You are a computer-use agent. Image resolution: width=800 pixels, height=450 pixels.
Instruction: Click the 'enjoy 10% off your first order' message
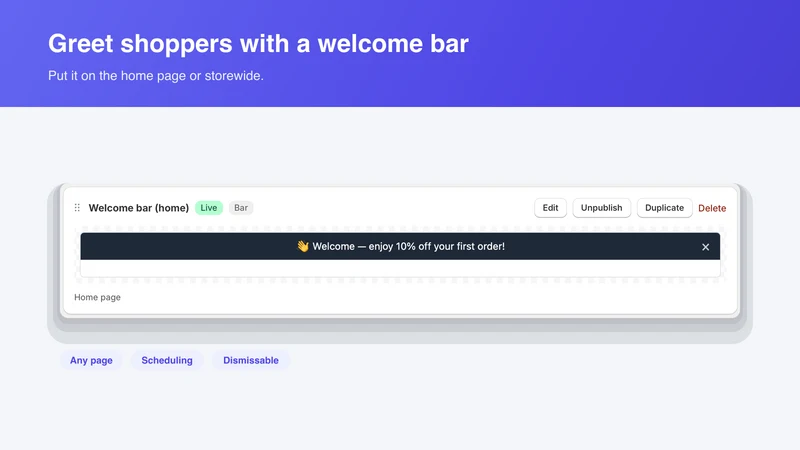pos(437,246)
